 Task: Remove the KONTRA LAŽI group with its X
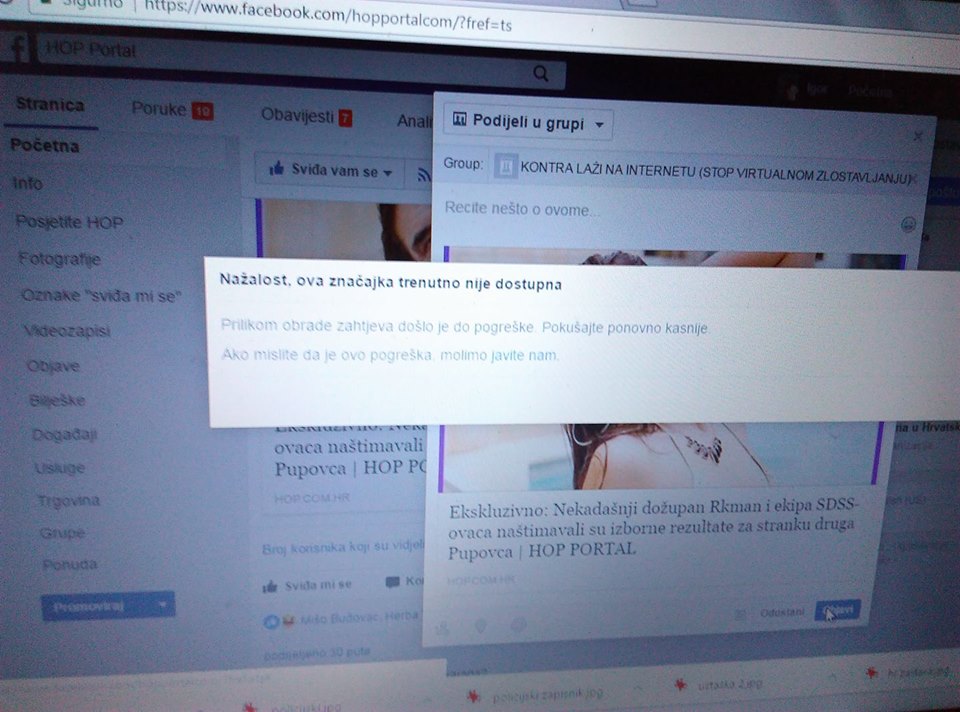tap(915, 177)
